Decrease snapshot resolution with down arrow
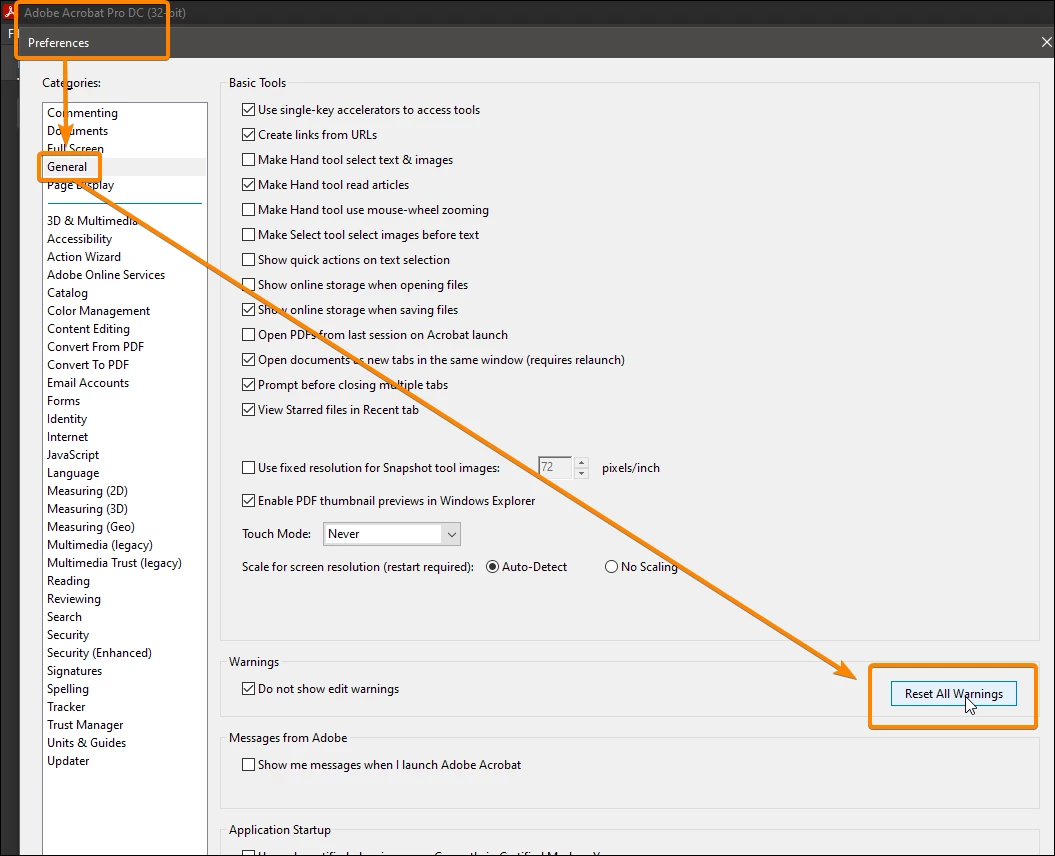Image resolution: width=1055 pixels, height=856 pixels. click(582, 473)
